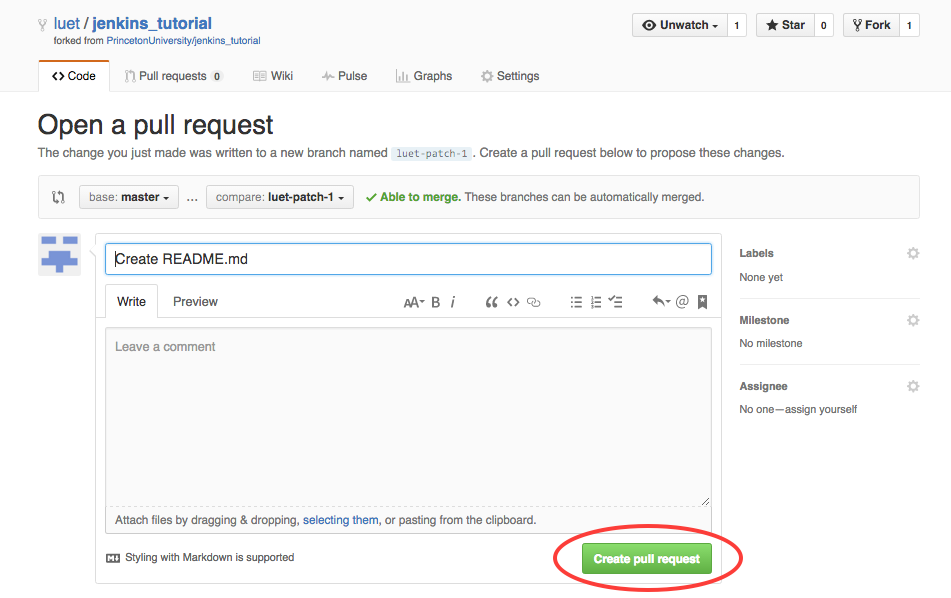Apply italic formatting with the i icon
The width and height of the screenshot is (951, 598).
click(452, 302)
